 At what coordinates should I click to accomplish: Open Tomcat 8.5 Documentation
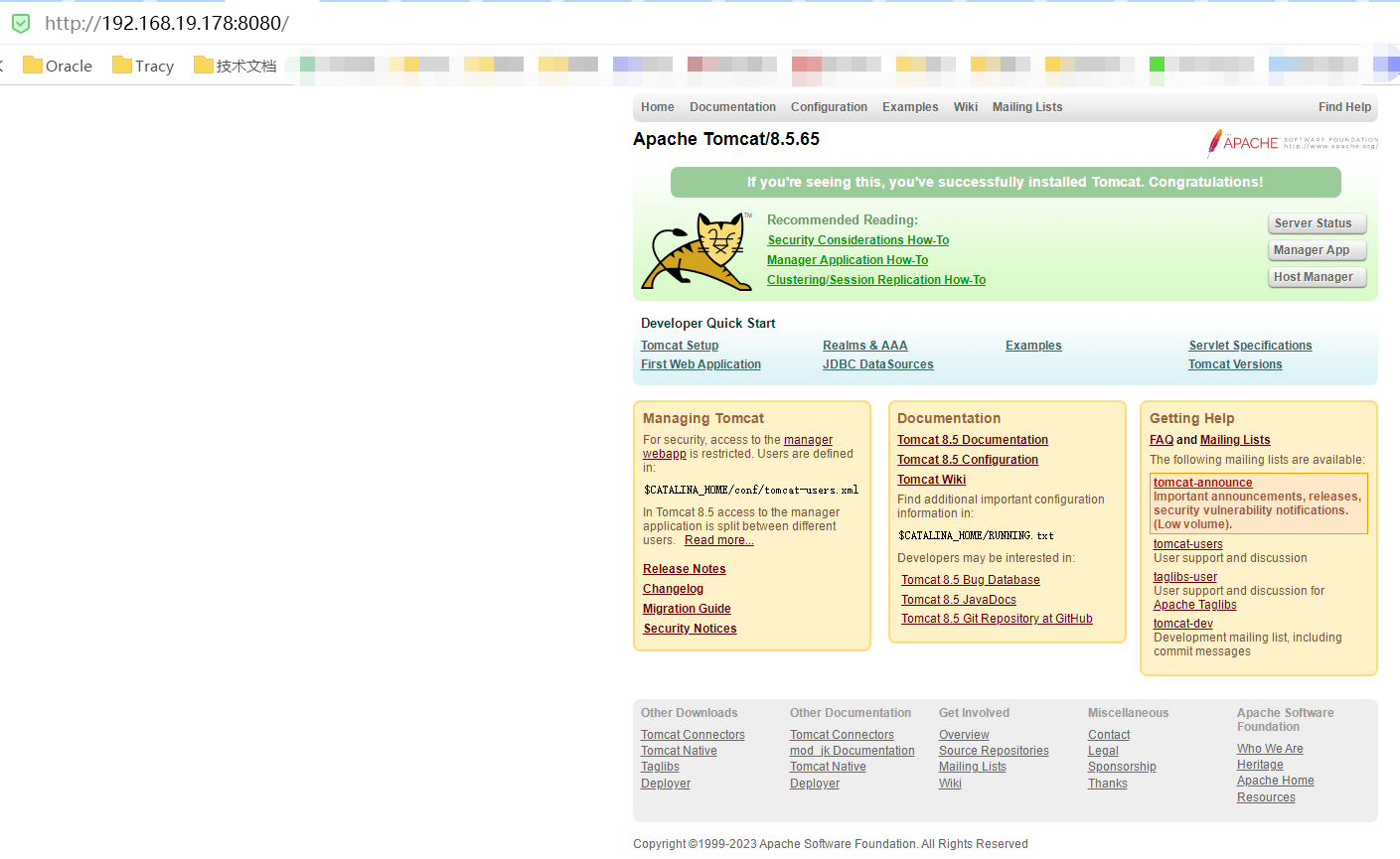click(972, 439)
